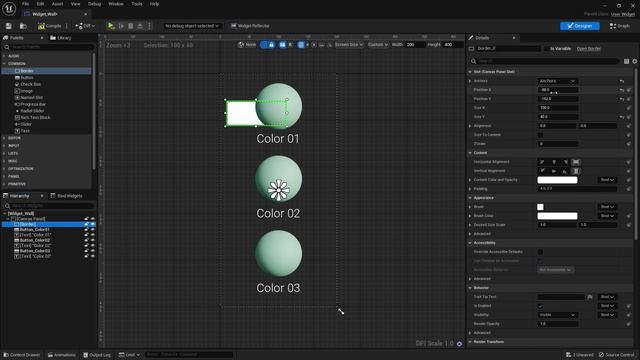Set vertical alignment to top
The height and width of the screenshot is (360, 640).
click(542, 171)
